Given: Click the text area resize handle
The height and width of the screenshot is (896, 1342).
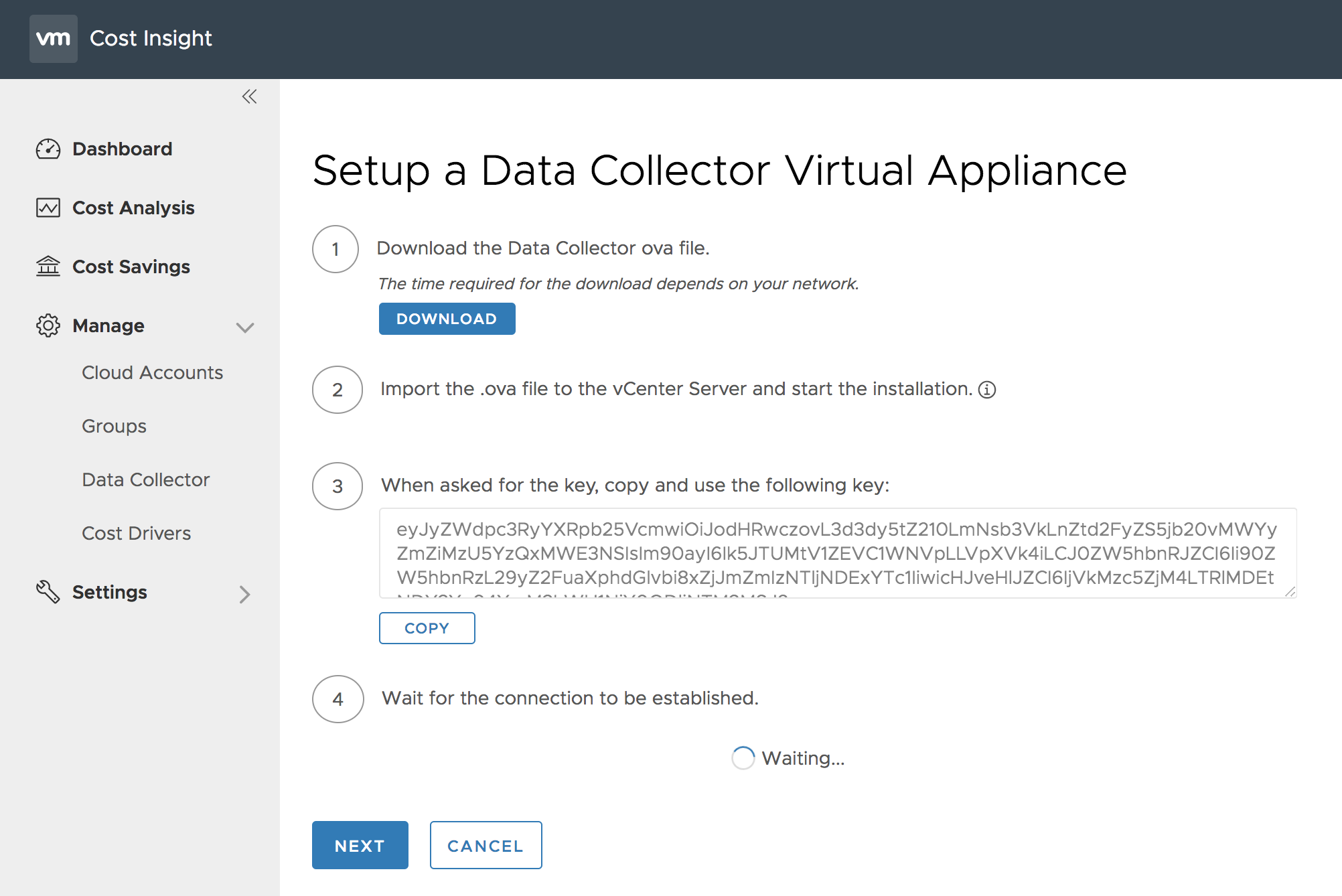Looking at the screenshot, I should click(x=1290, y=591).
